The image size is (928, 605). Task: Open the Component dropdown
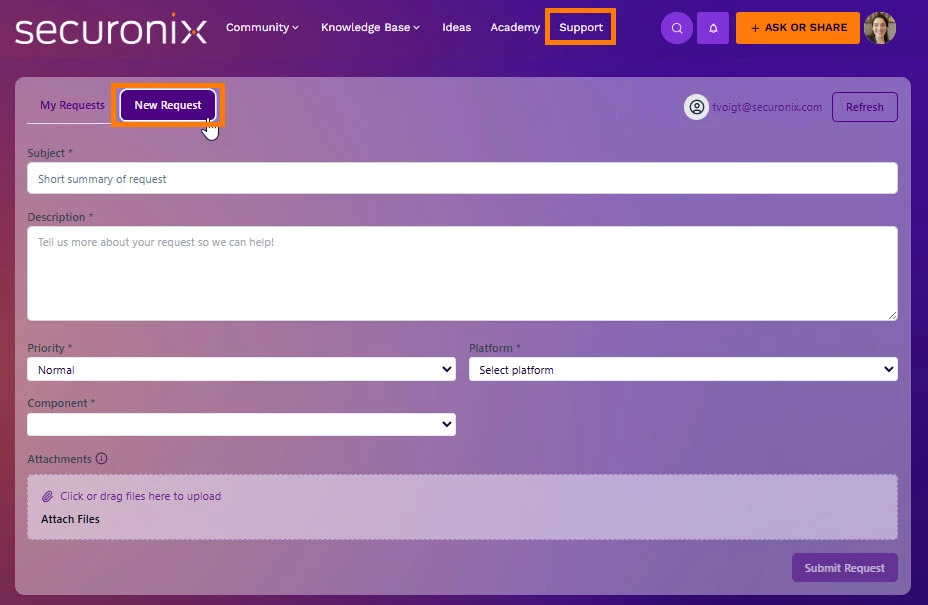click(241, 424)
